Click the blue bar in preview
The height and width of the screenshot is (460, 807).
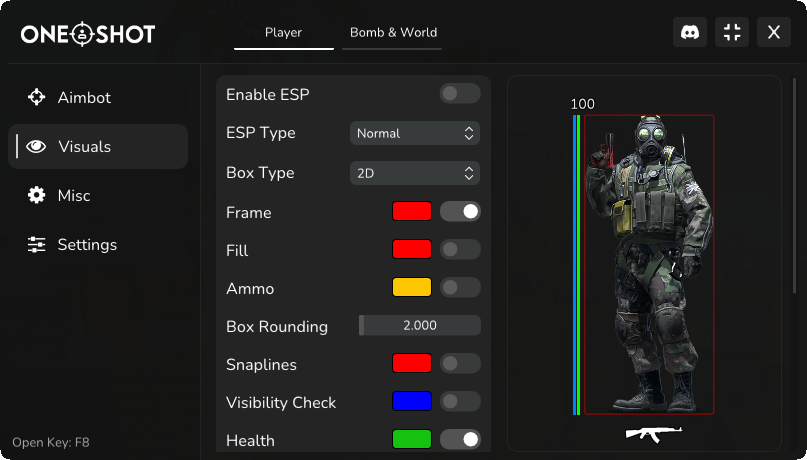[574, 265]
